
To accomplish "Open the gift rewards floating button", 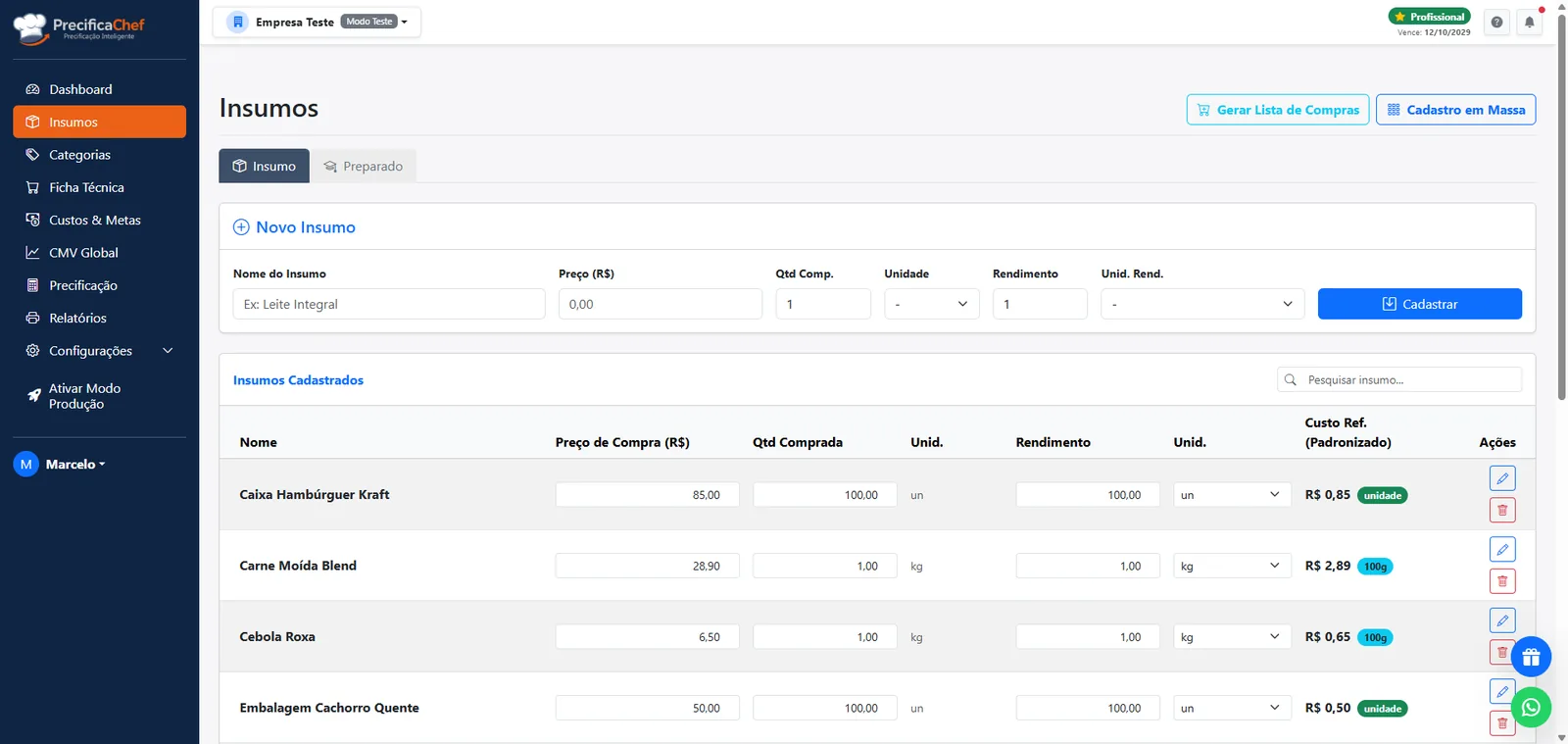I will pos(1531,657).
